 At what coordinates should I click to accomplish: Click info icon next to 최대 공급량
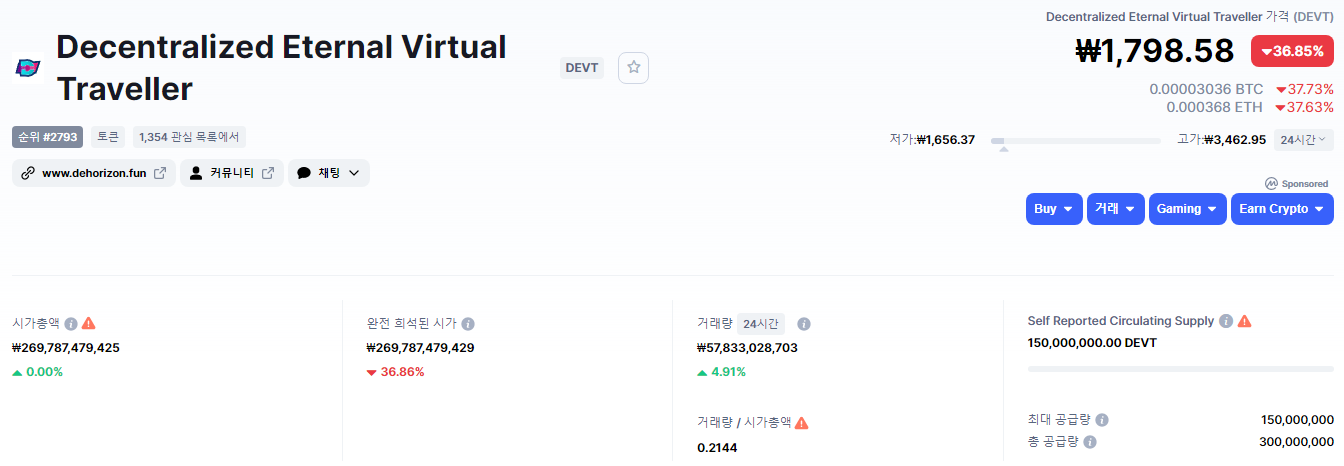(x=1102, y=420)
